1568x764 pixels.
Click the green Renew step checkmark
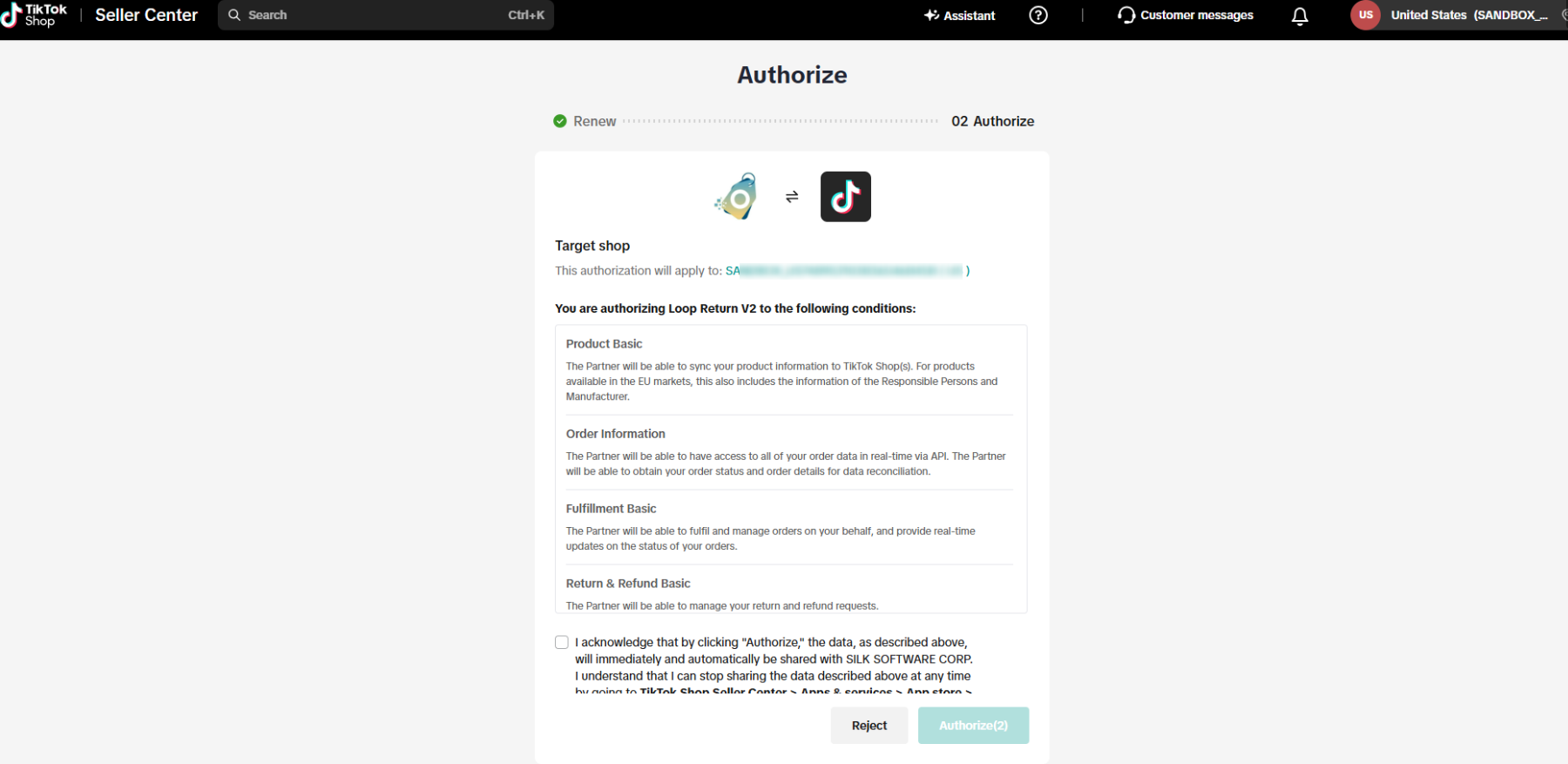(x=560, y=121)
